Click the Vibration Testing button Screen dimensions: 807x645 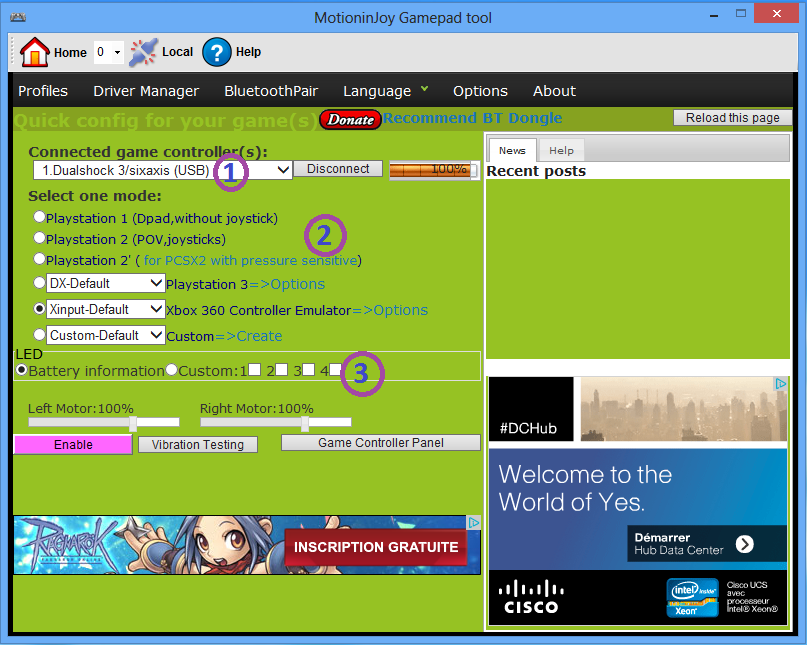pyautogui.click(x=197, y=445)
